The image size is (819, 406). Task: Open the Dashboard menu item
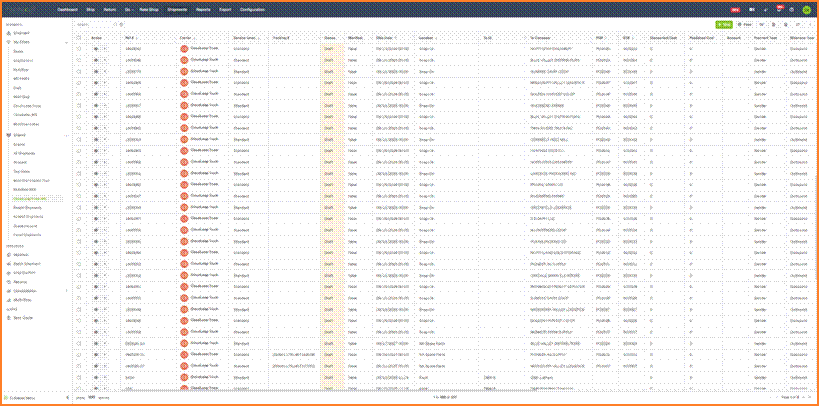coord(65,9)
